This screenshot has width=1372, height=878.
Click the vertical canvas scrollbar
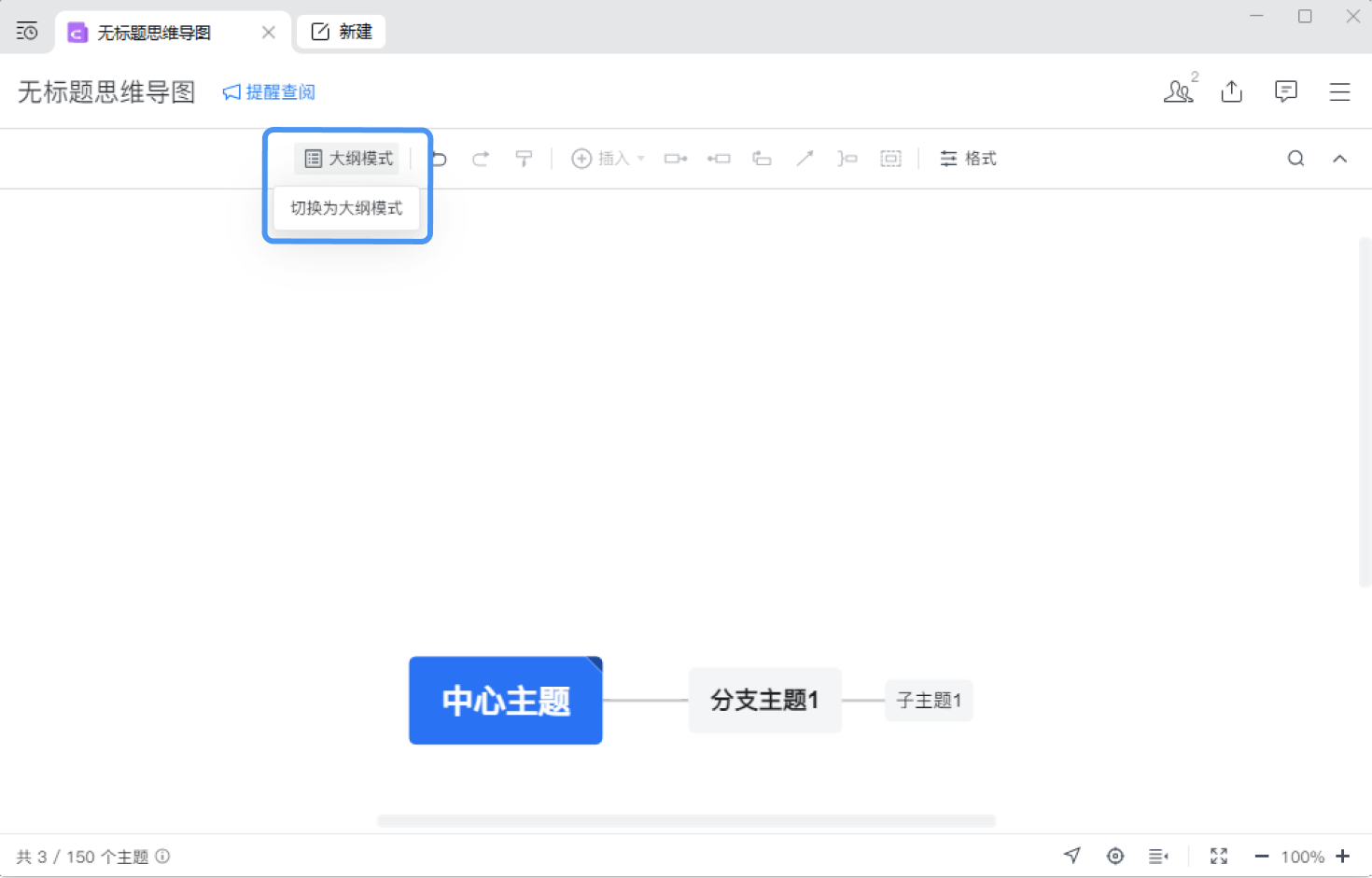(1365, 411)
